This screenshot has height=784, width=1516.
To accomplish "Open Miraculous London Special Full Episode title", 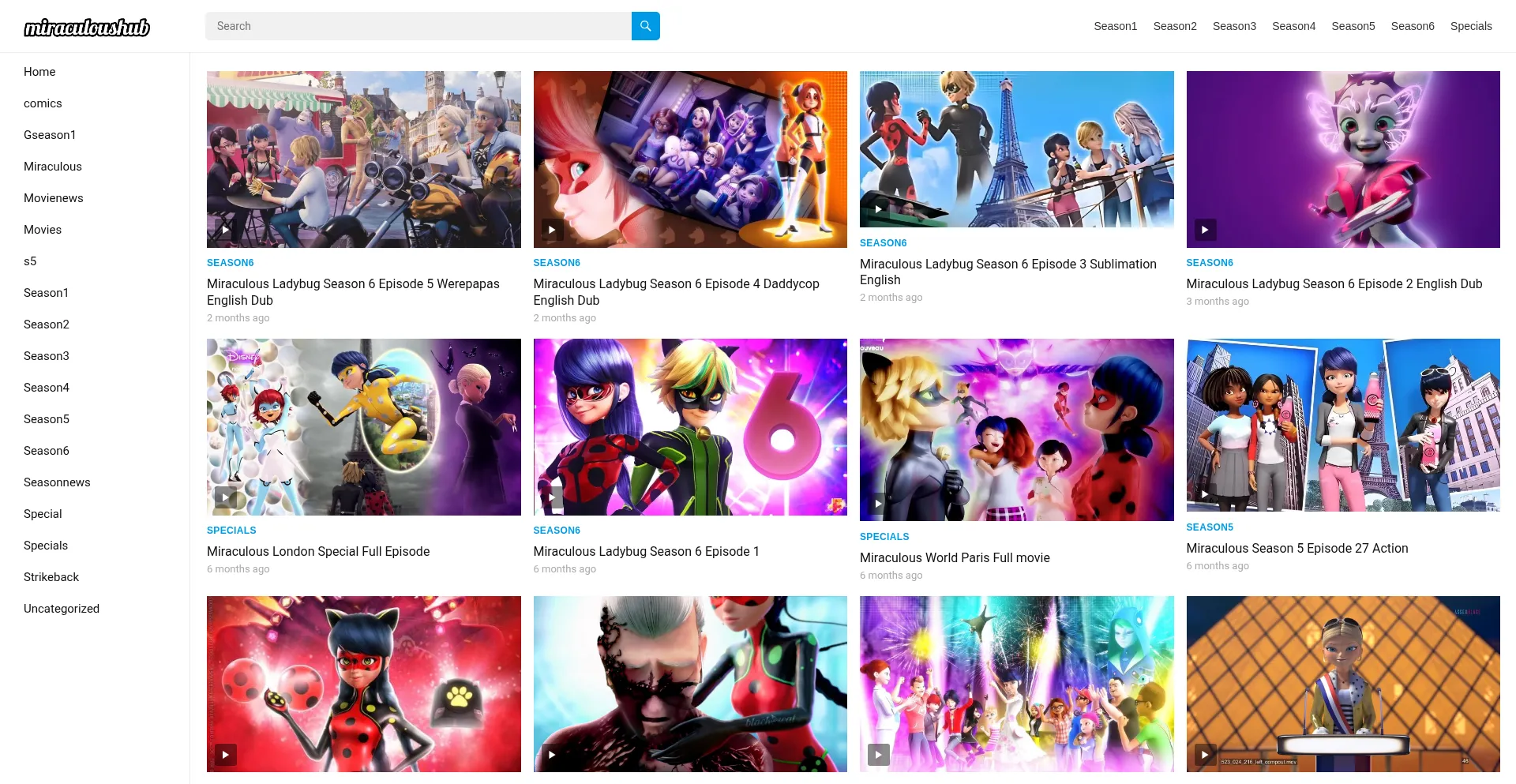I will point(318,551).
